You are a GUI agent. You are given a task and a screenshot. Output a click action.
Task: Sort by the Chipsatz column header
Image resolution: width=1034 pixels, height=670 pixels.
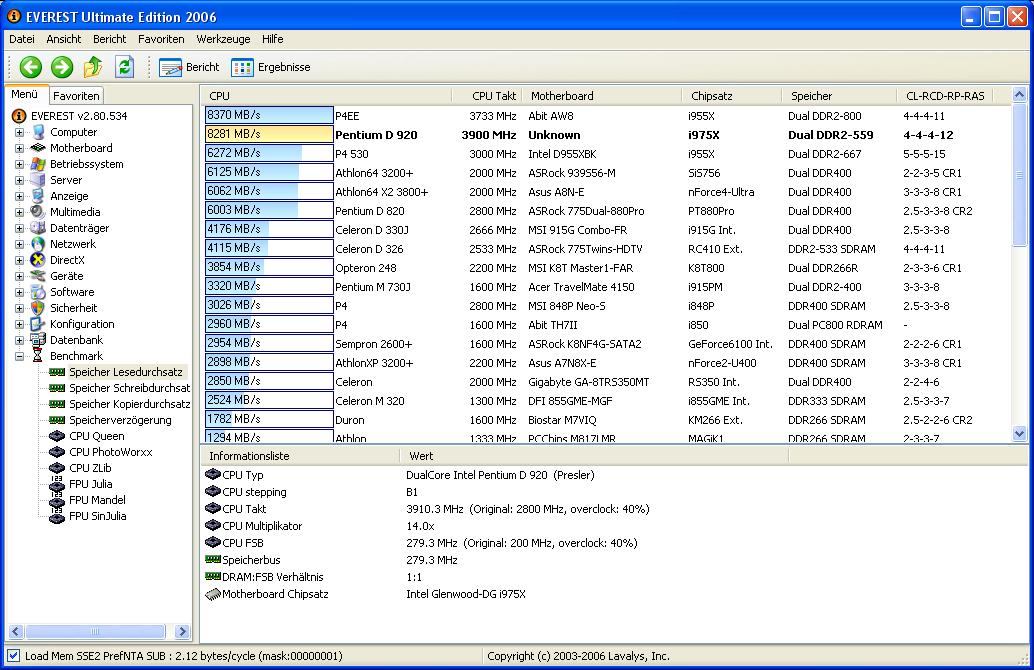click(731, 96)
